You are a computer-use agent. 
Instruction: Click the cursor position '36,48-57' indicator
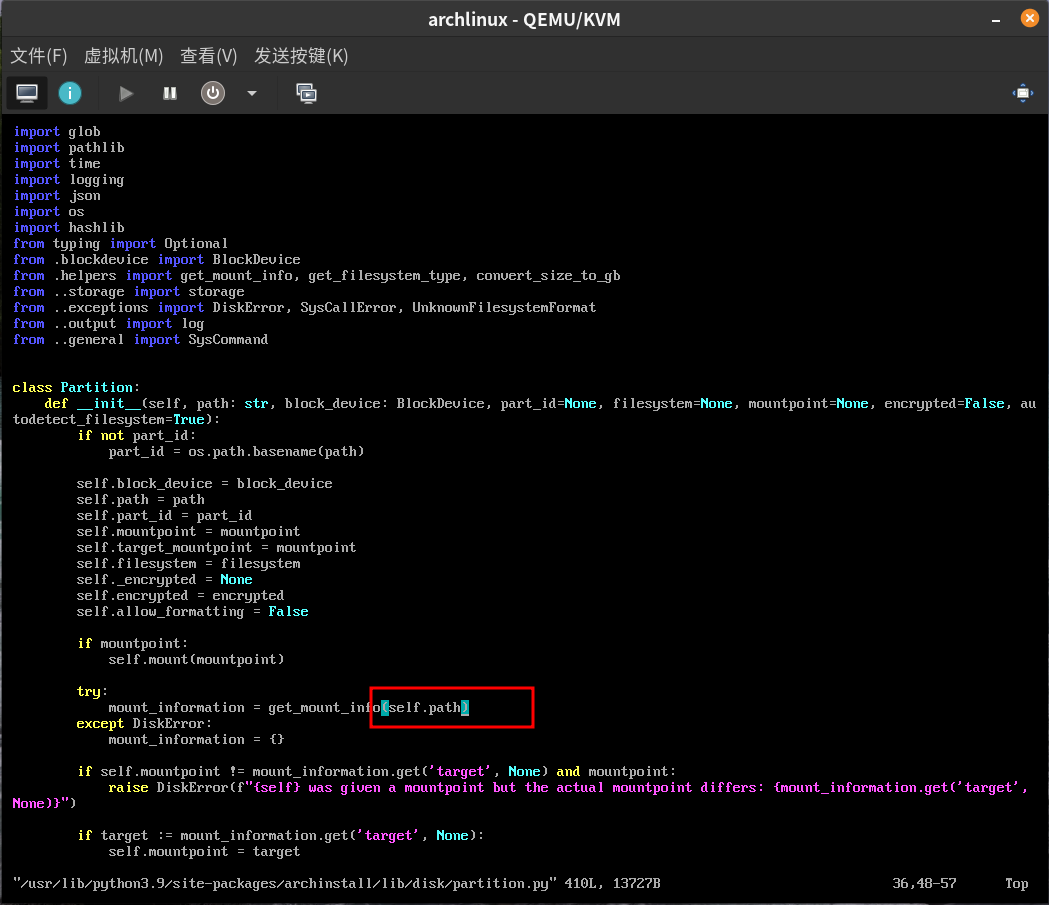point(924,884)
